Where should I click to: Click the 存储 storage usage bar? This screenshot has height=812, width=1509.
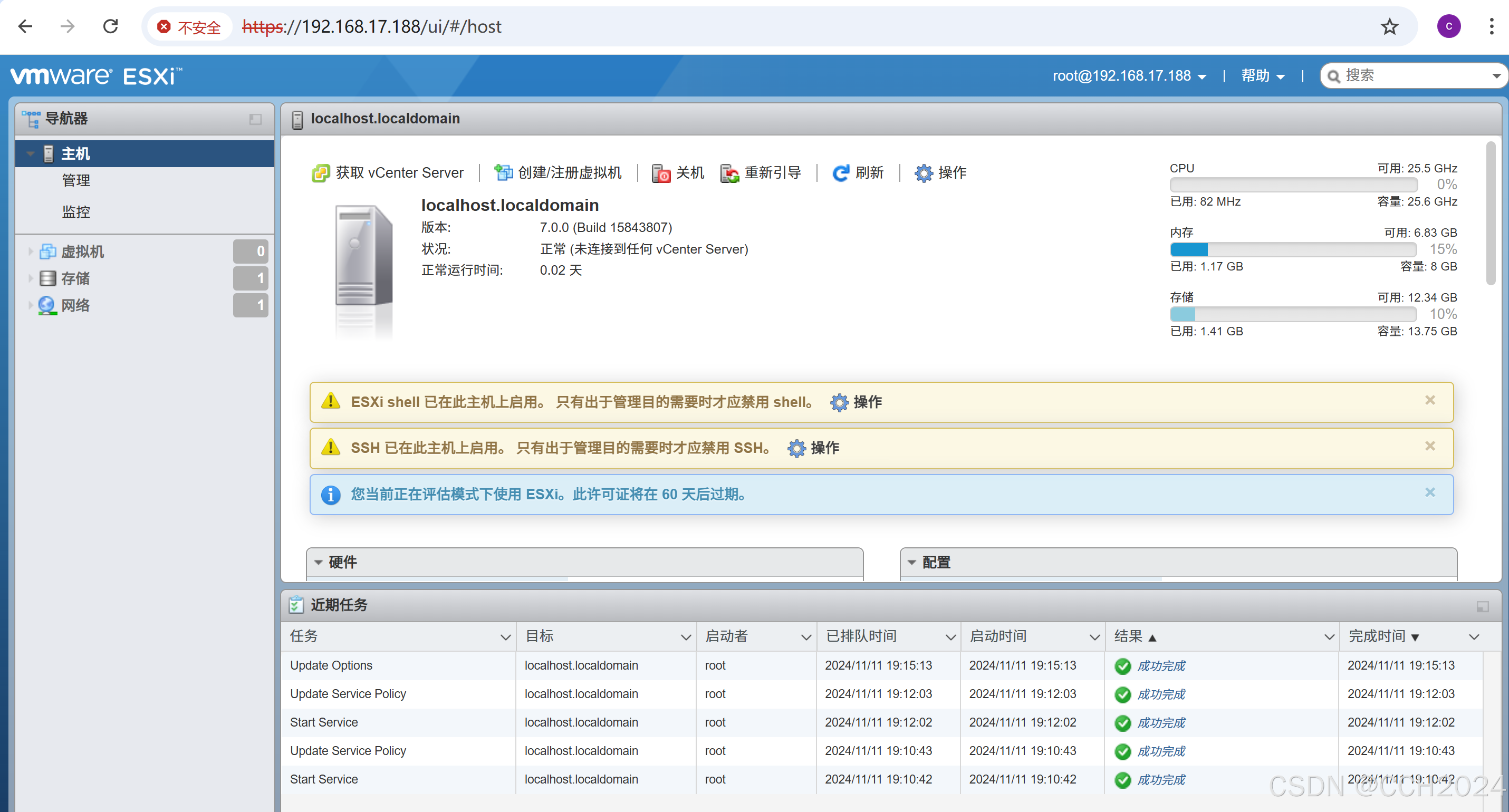(x=1293, y=314)
